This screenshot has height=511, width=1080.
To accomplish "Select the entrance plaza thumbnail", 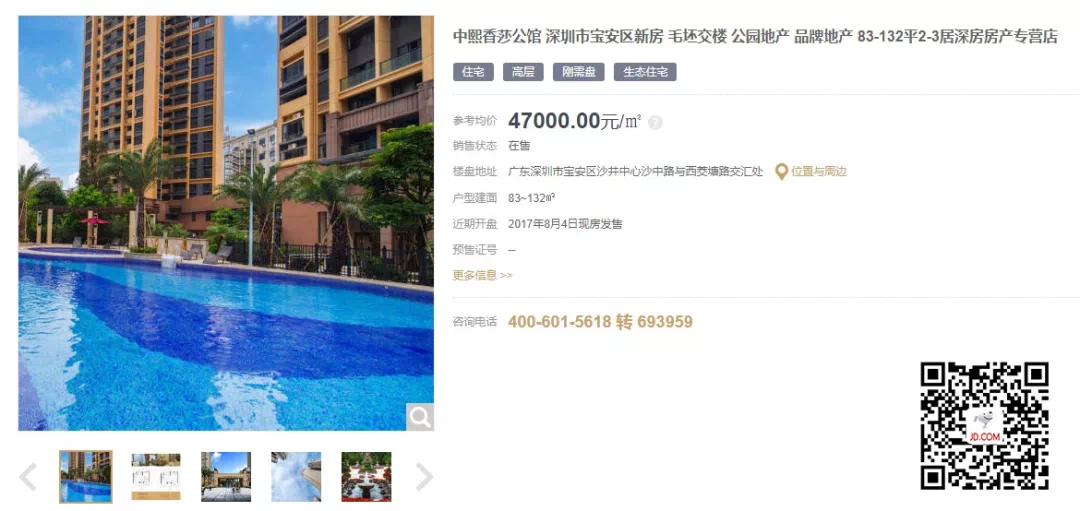I will [x=226, y=477].
